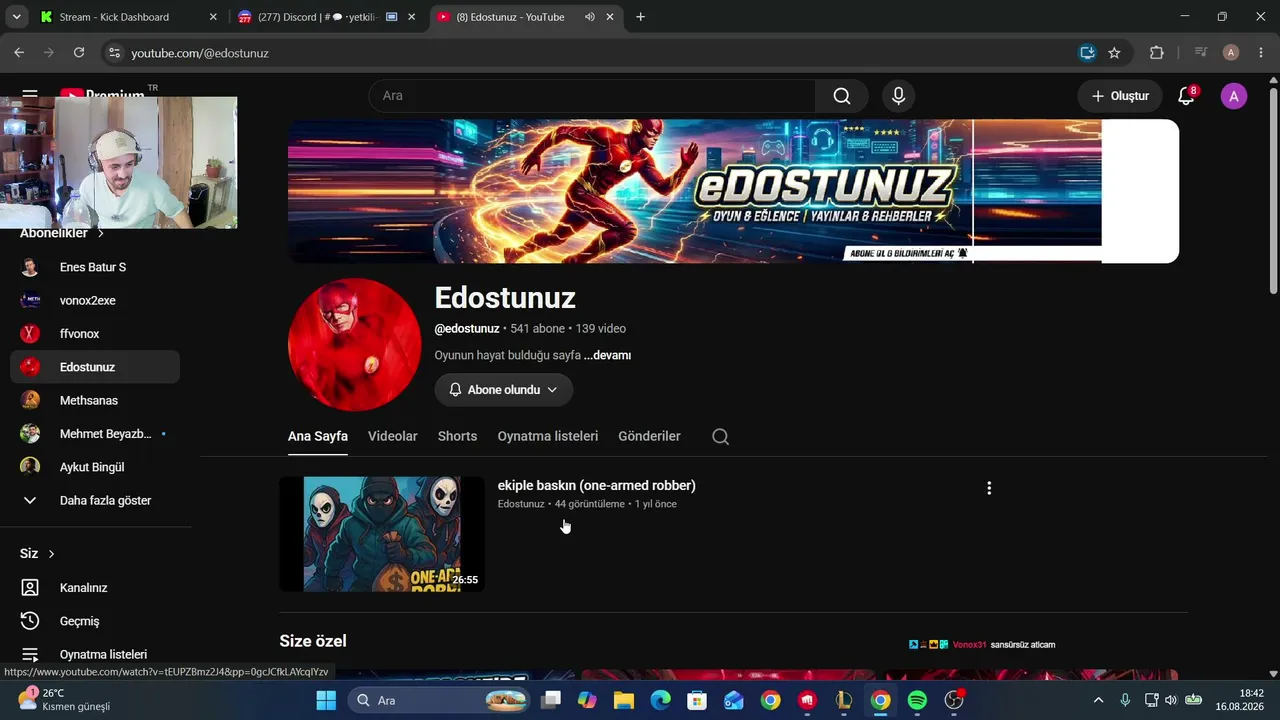The image size is (1280, 720).
Task: Open the account avatar menu in YouTube
Action: pos(1234,96)
